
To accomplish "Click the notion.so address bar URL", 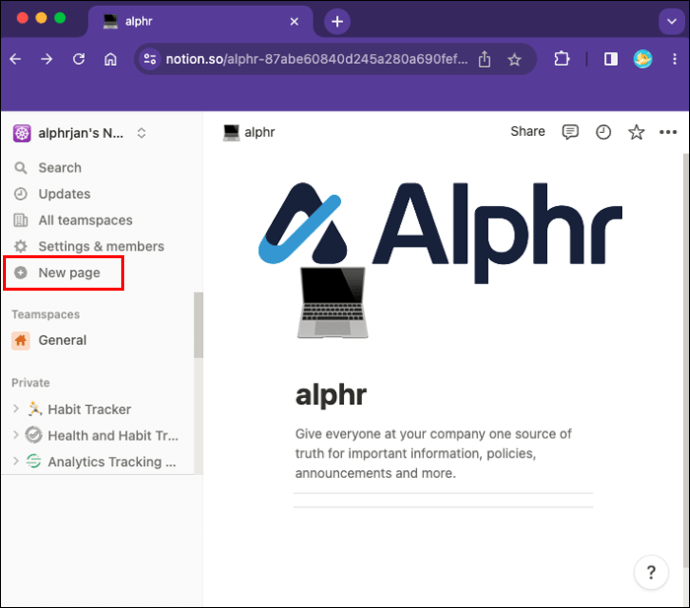I will [x=316, y=59].
